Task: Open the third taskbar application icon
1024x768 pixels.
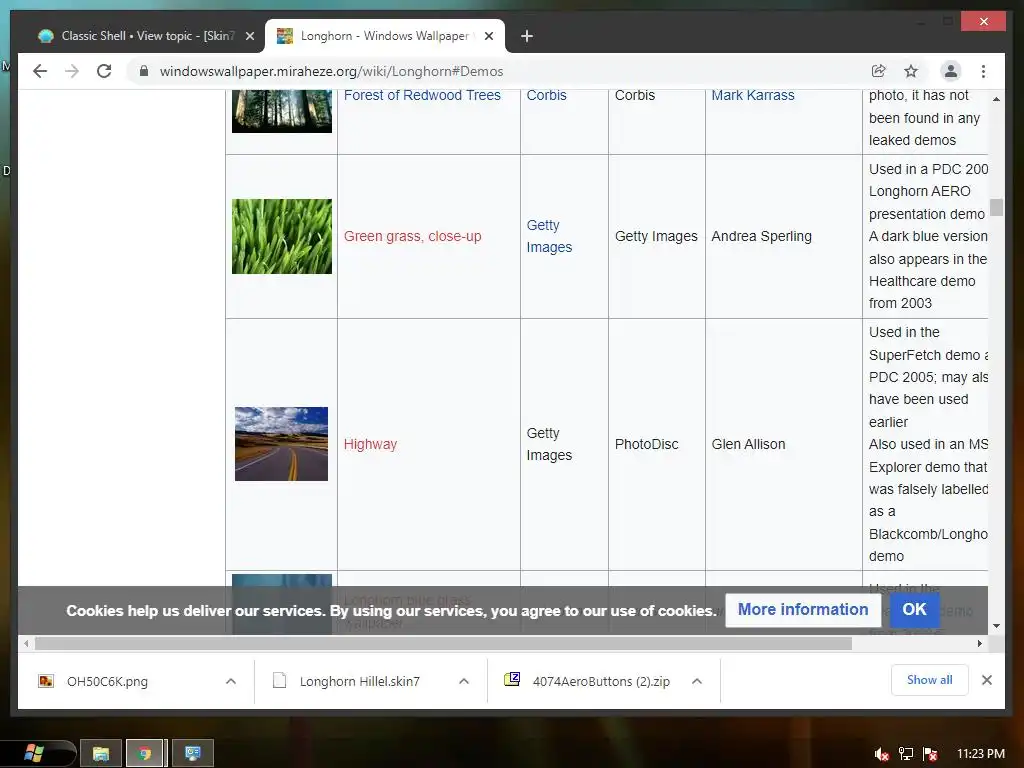Action: pyautogui.click(x=193, y=753)
